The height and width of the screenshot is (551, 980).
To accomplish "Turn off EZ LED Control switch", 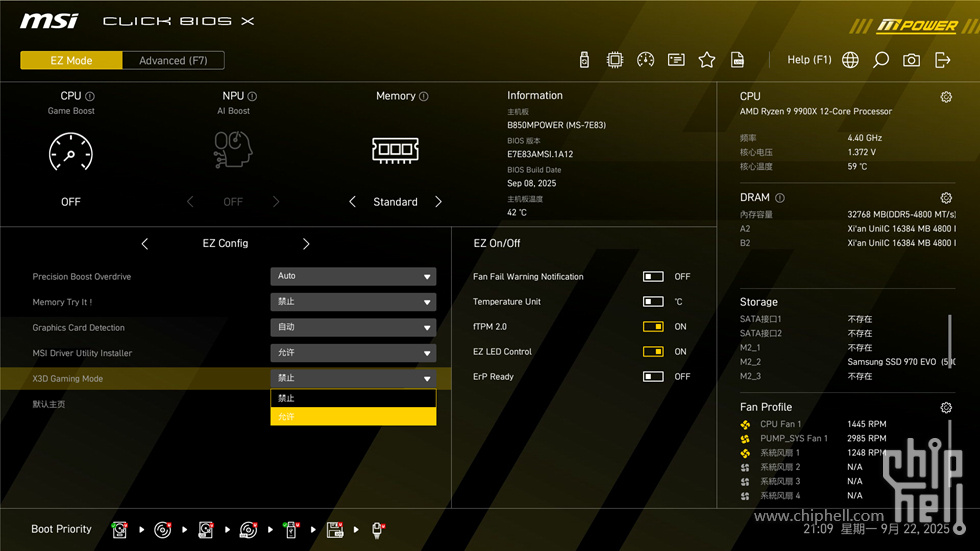I will click(x=653, y=352).
